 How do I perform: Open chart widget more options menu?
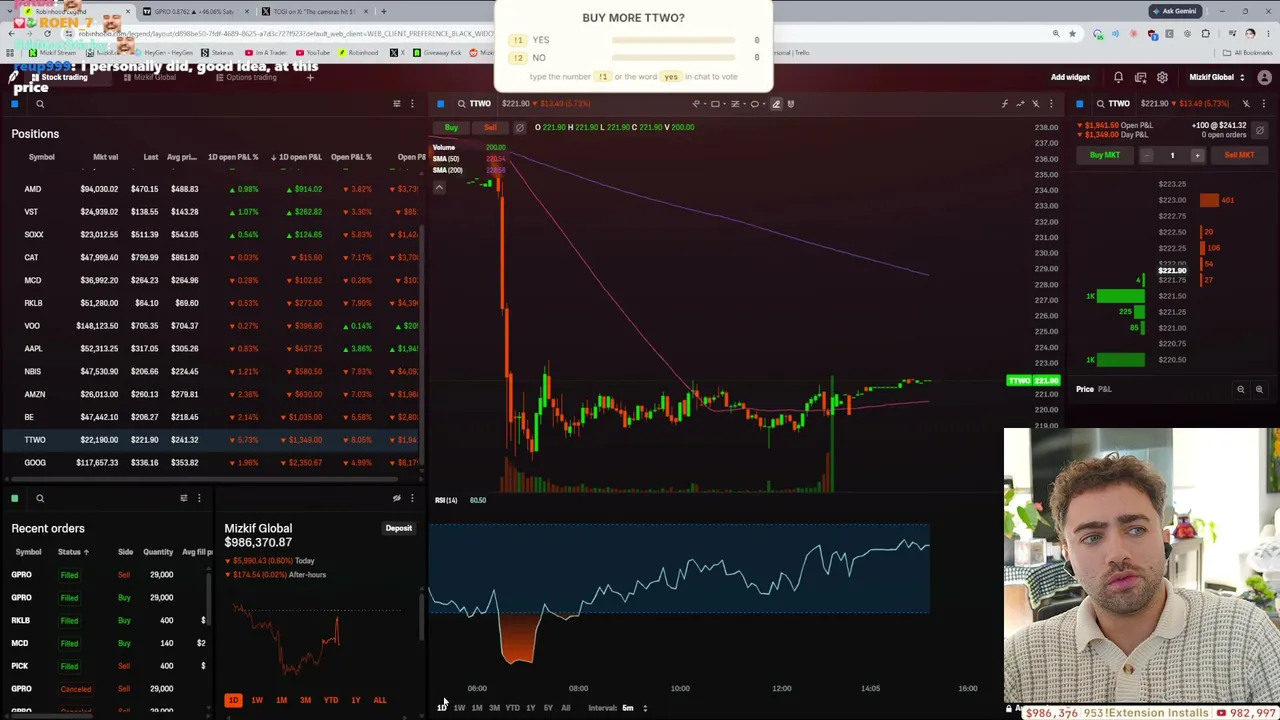(1051, 104)
